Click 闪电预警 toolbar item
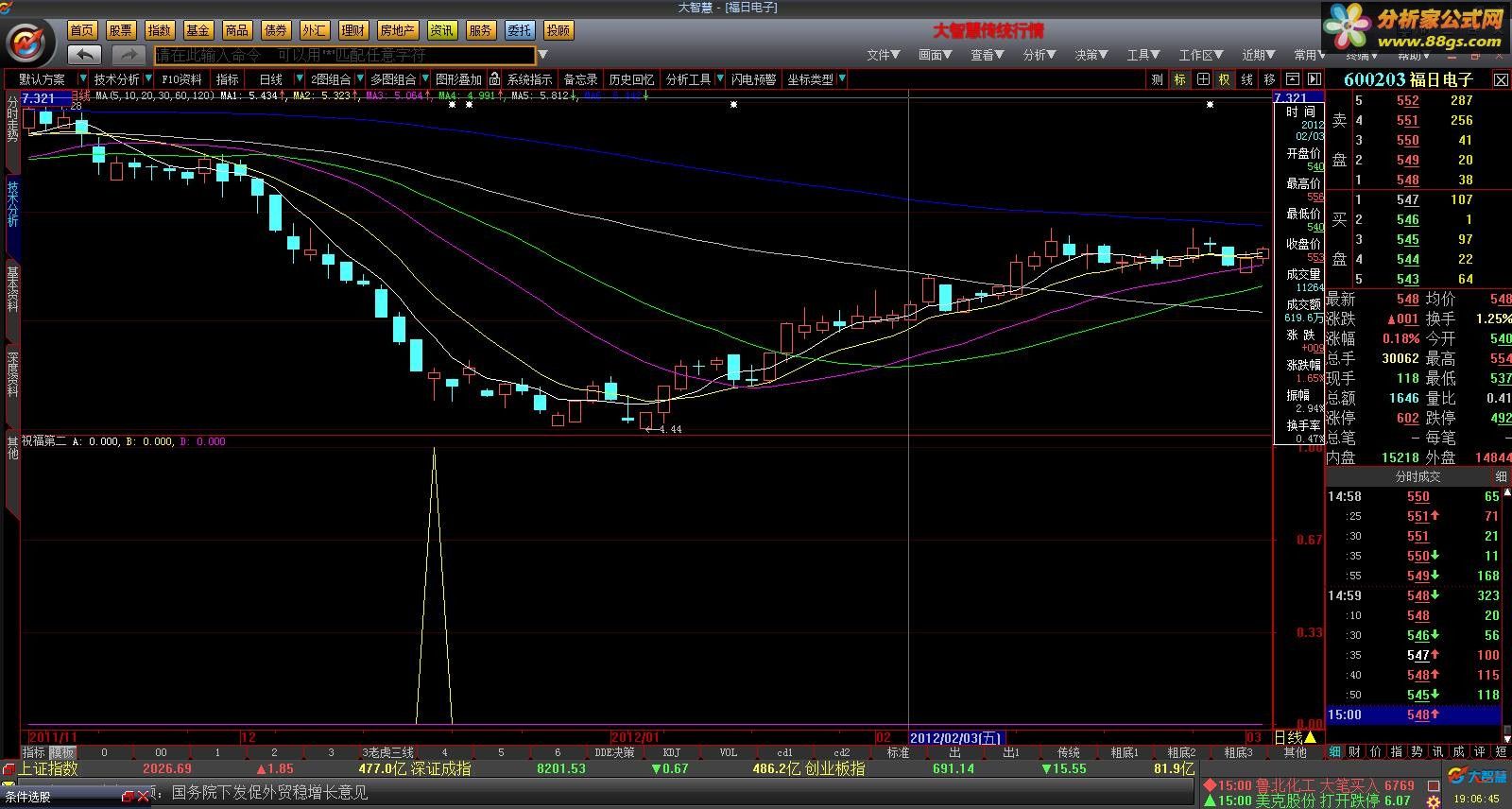 click(x=753, y=79)
